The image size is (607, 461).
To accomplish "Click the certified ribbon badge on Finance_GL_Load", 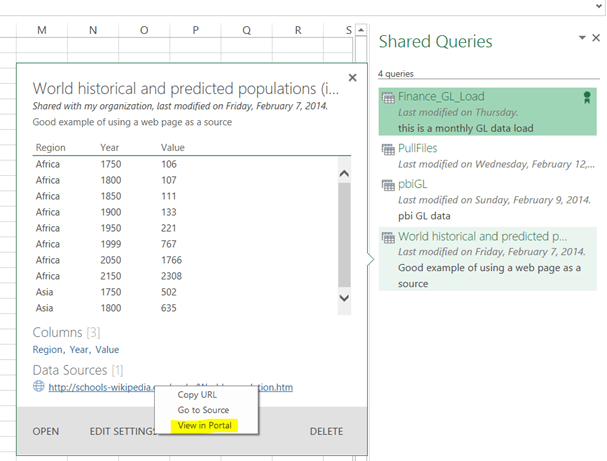I will pos(588,97).
